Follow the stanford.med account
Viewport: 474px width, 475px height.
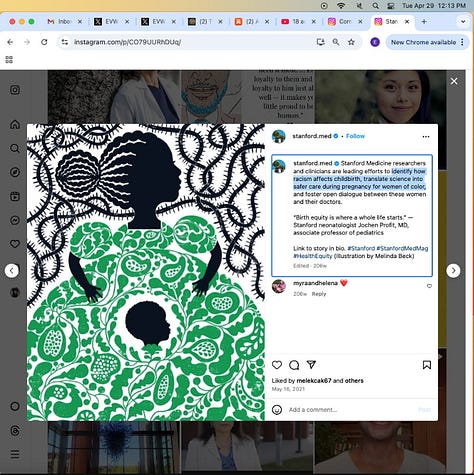pos(355,136)
